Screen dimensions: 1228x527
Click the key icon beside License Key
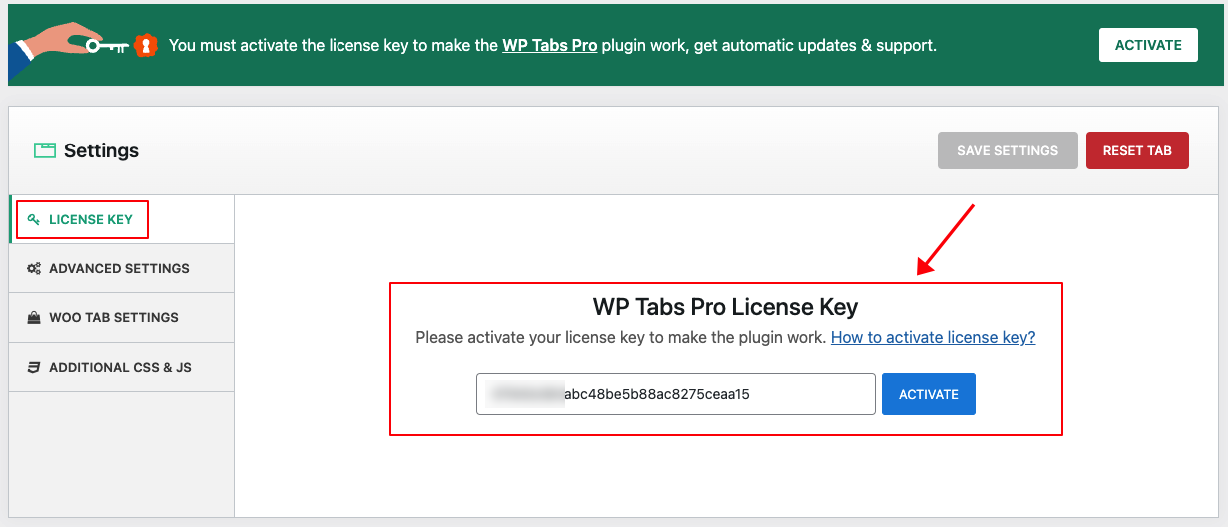click(x=34, y=220)
